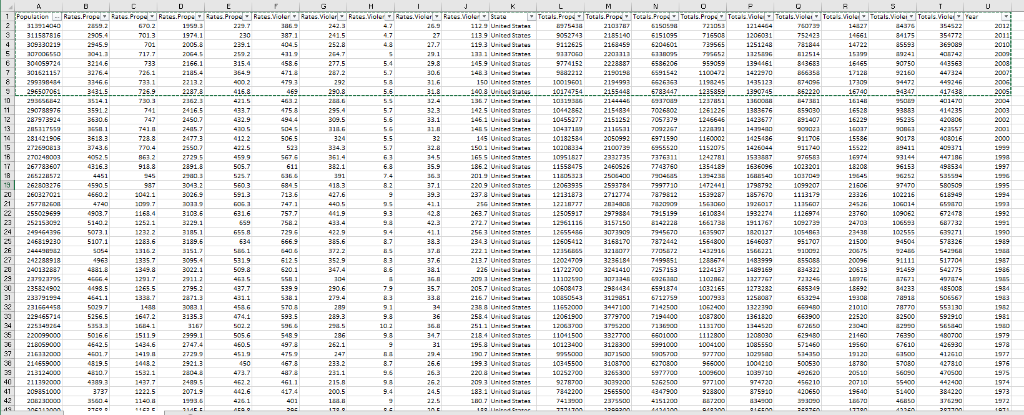Image resolution: width=1024 pixels, height=415 pixels.
Task: Open the filter dropdown in column E header cell
Action: [248, 15]
